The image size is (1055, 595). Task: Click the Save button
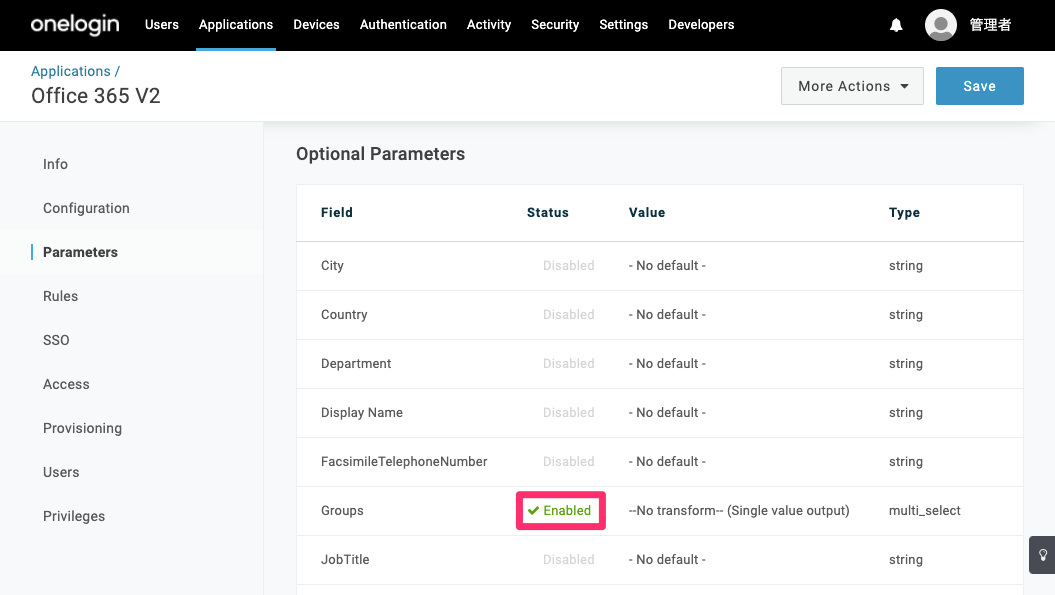(x=980, y=86)
